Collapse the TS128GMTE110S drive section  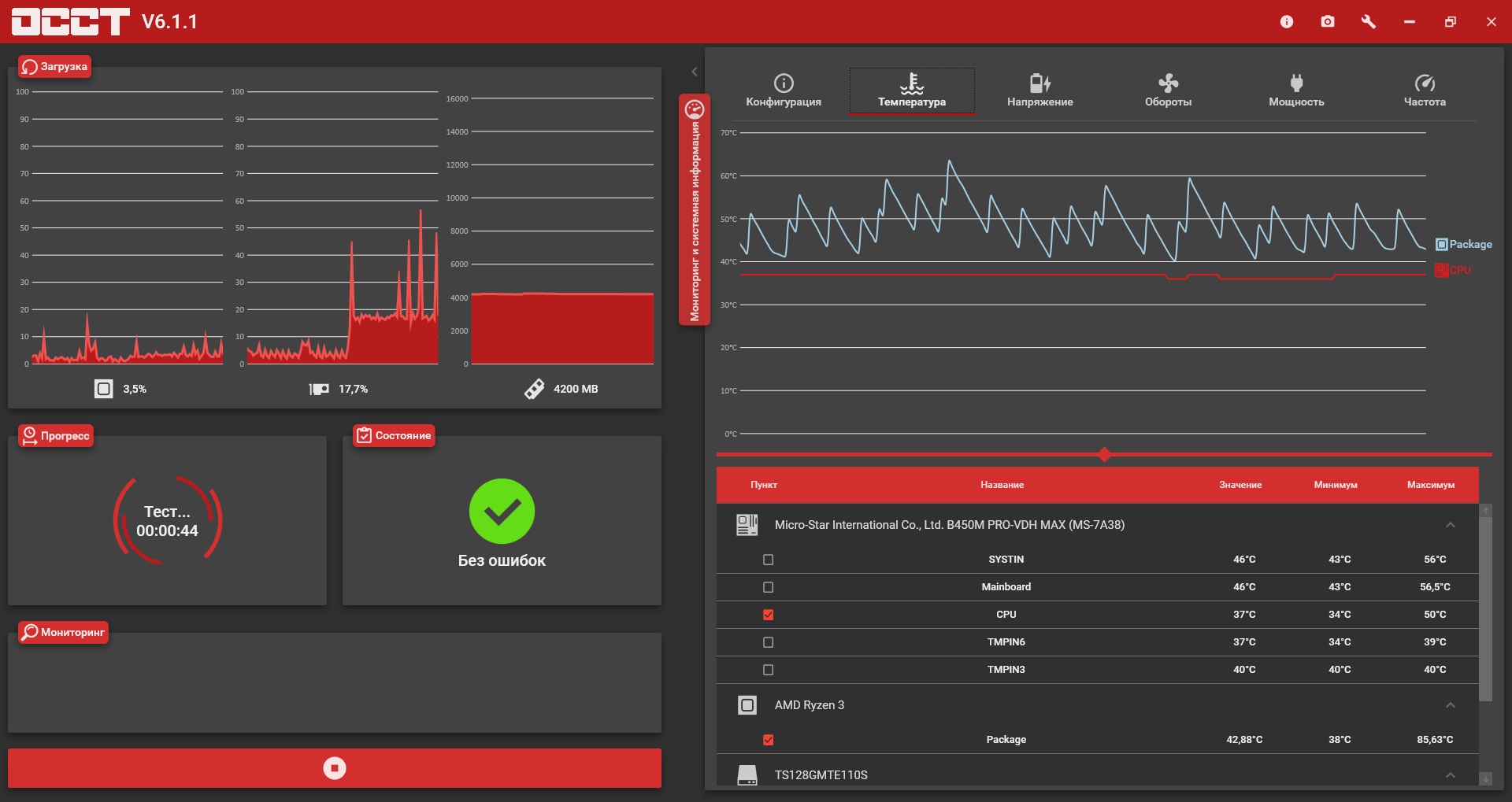1451,775
